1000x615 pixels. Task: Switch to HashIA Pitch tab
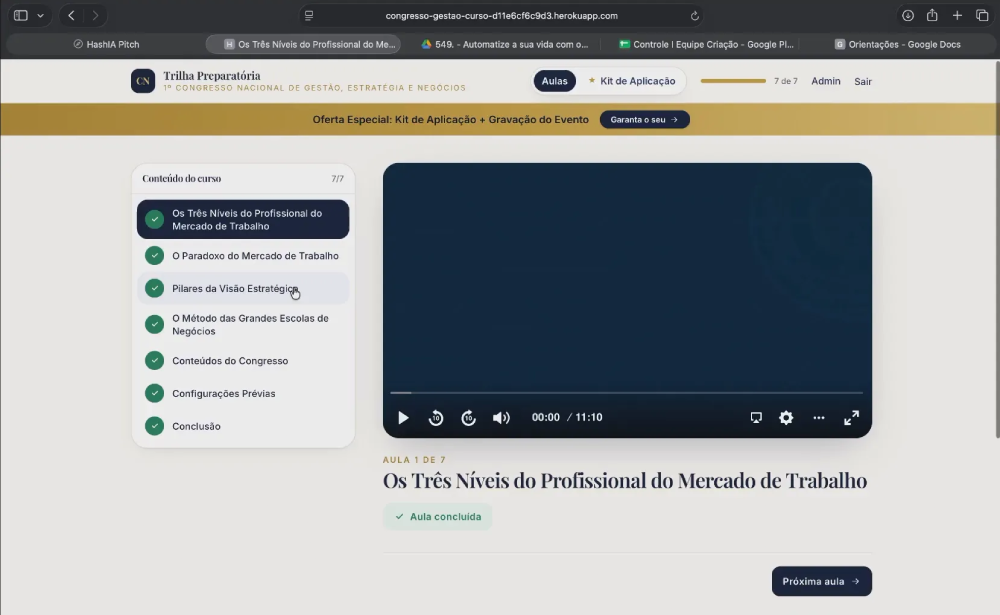coord(107,44)
